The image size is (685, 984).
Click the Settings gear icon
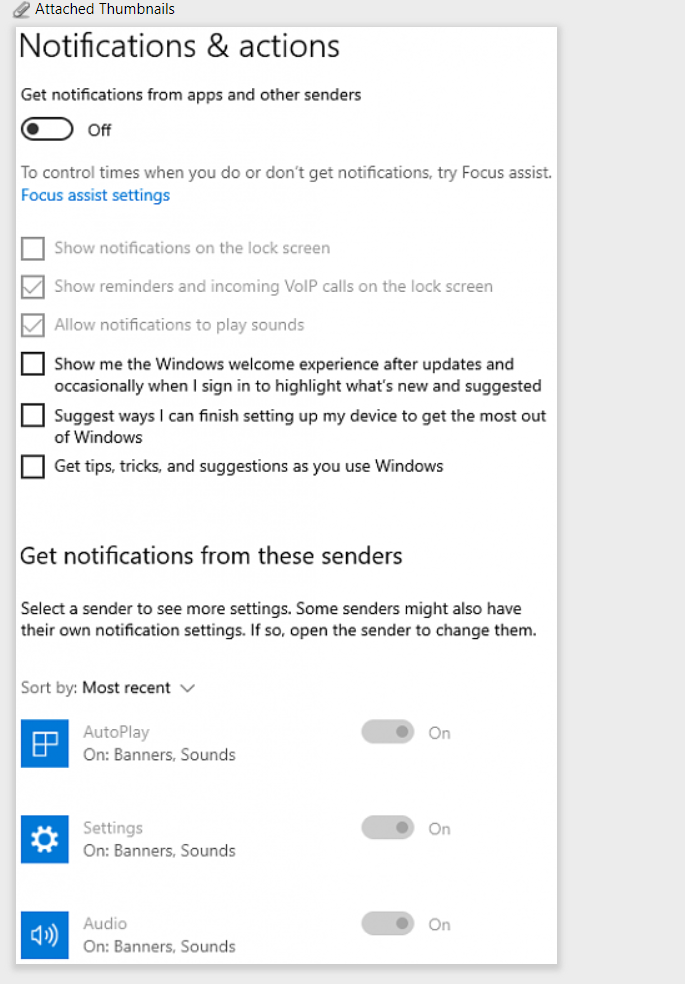click(x=44, y=839)
